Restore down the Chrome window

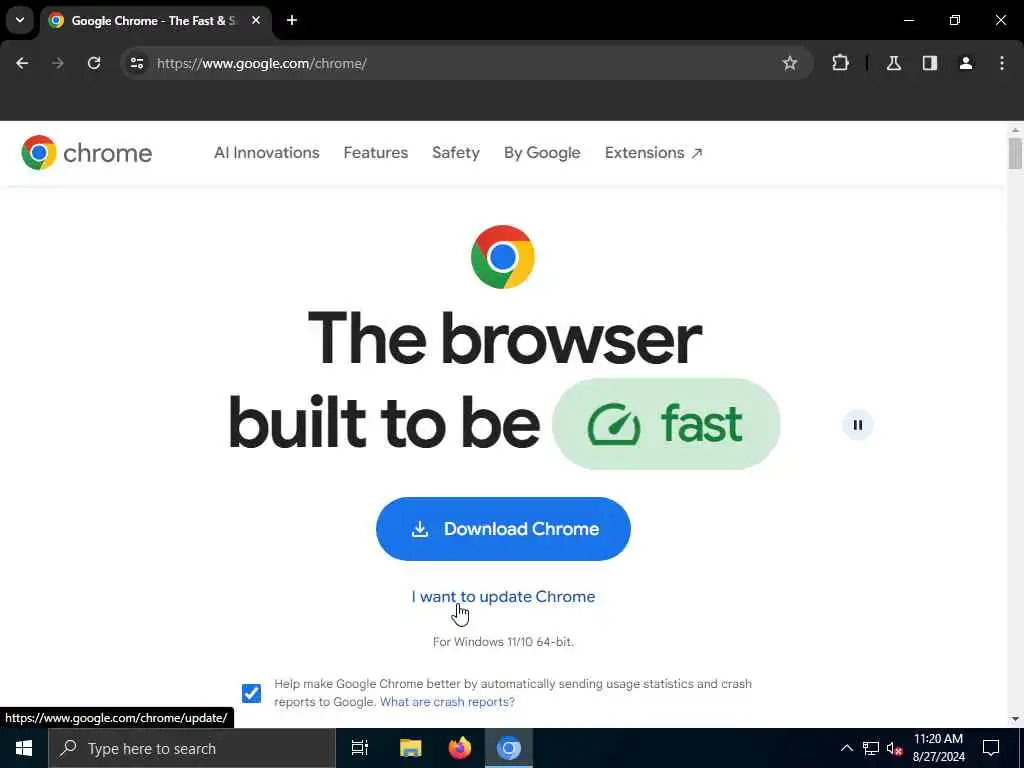point(955,20)
